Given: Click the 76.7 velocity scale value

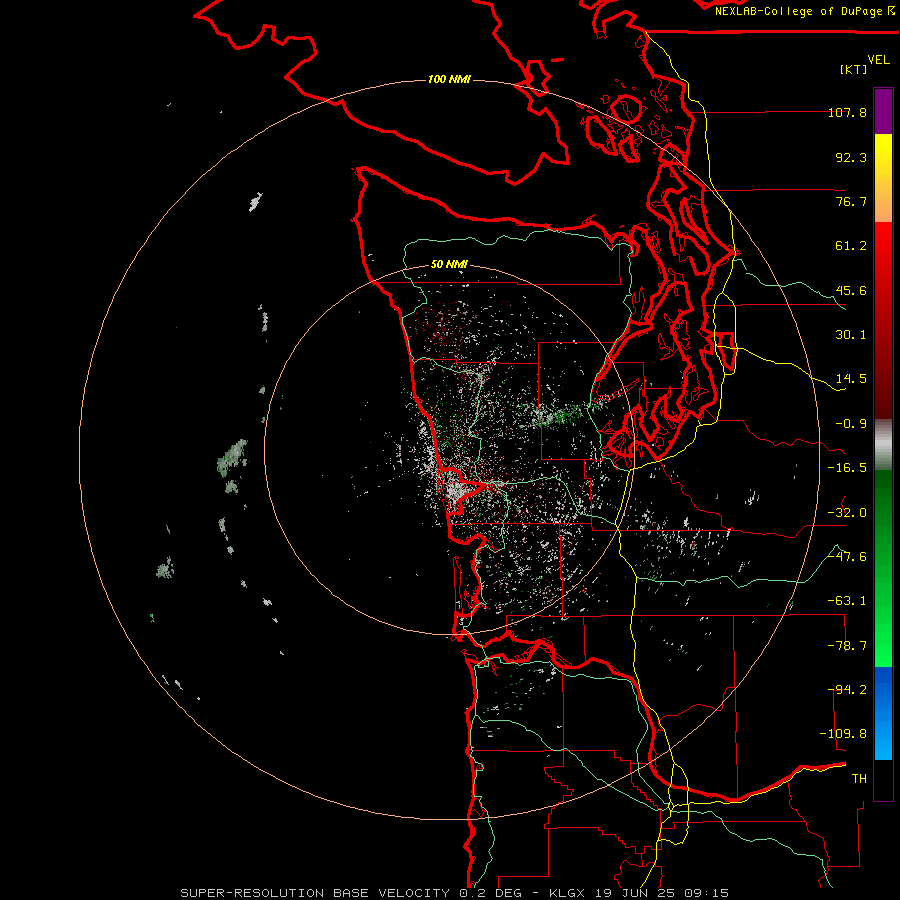Looking at the screenshot, I should 851,201.
